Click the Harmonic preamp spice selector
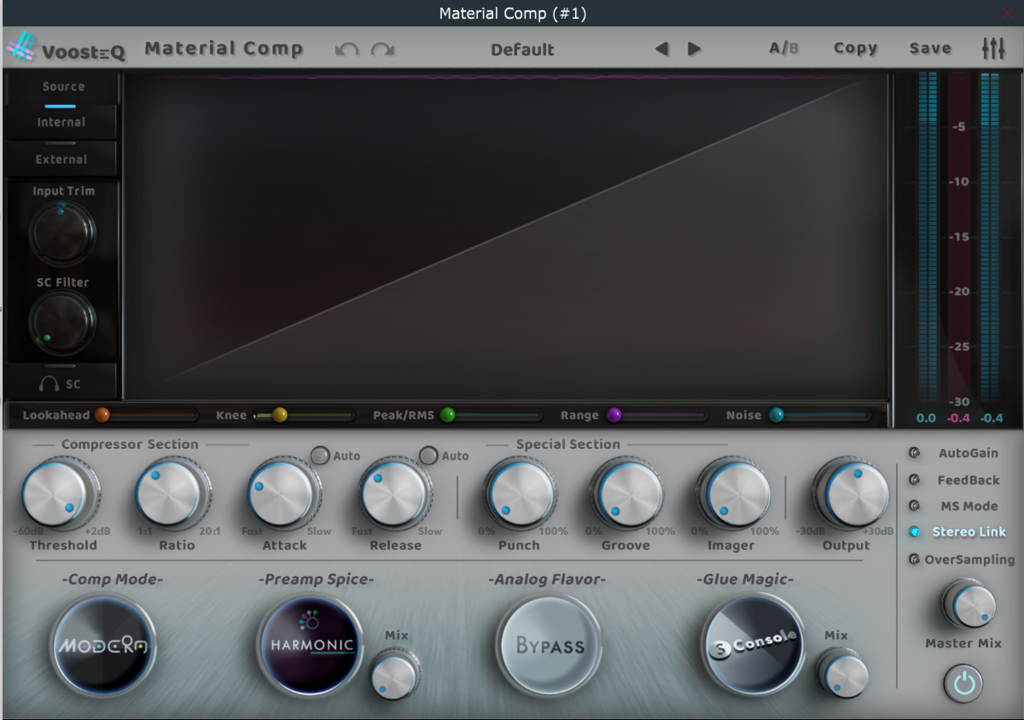The width and height of the screenshot is (1024, 720). tap(311, 644)
